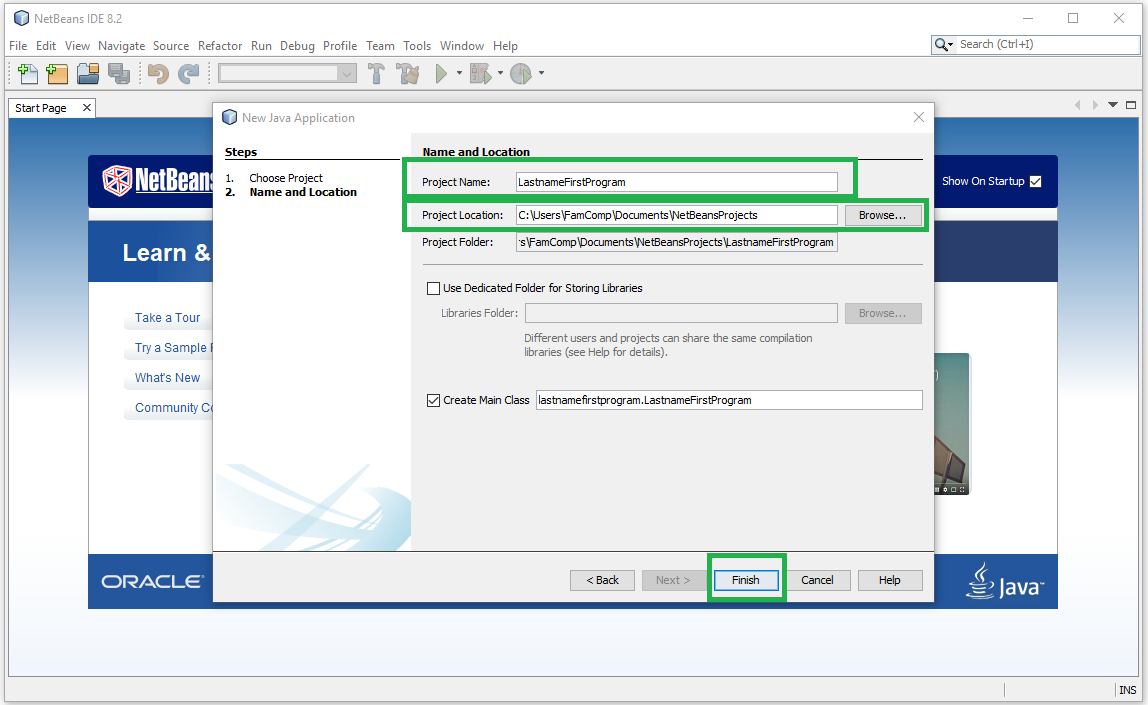This screenshot has height=705, width=1148.
Task: Select the Start Page tab
Action: click(x=41, y=108)
